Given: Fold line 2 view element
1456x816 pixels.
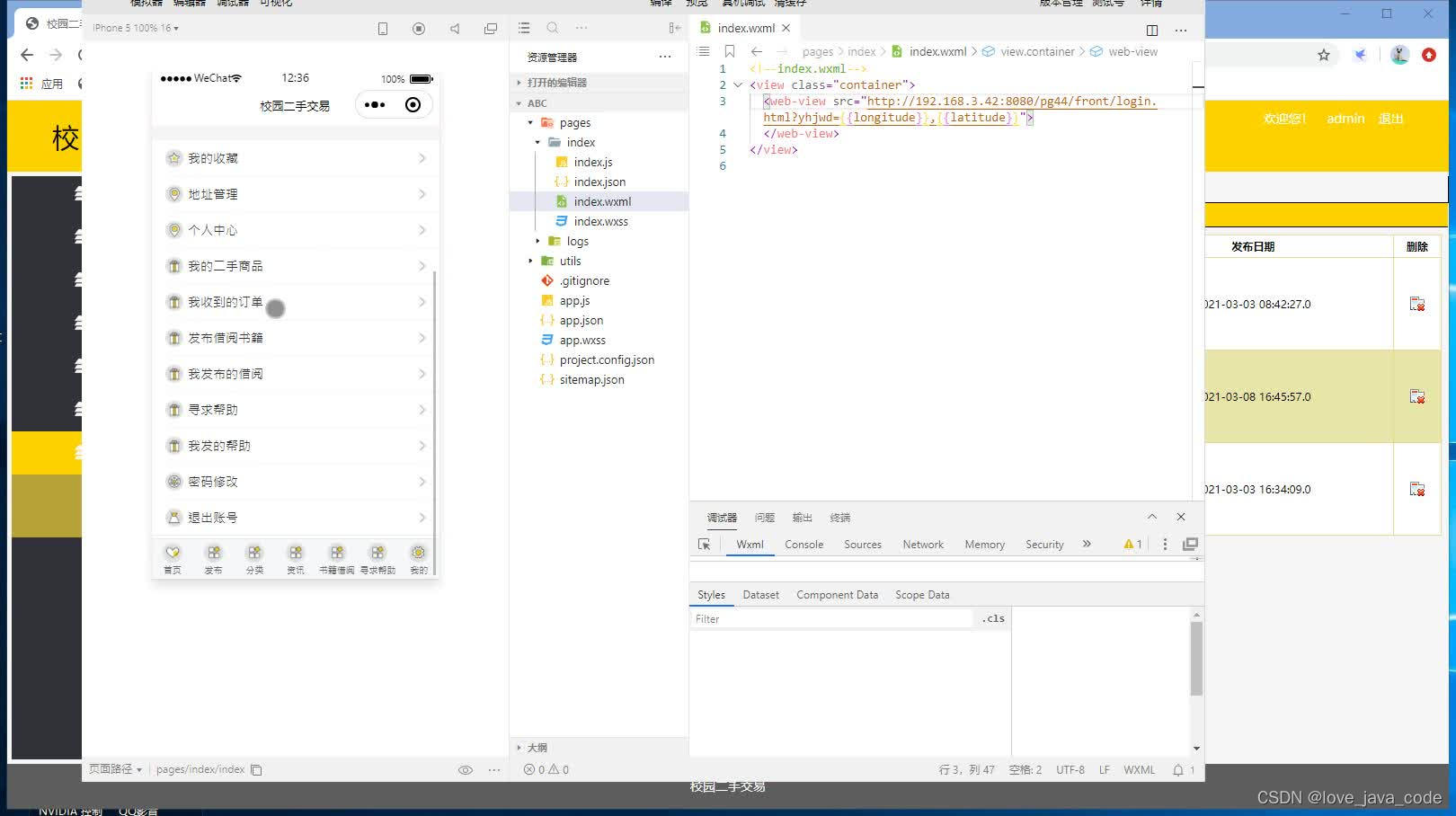Looking at the screenshot, I should pyautogui.click(x=738, y=85).
